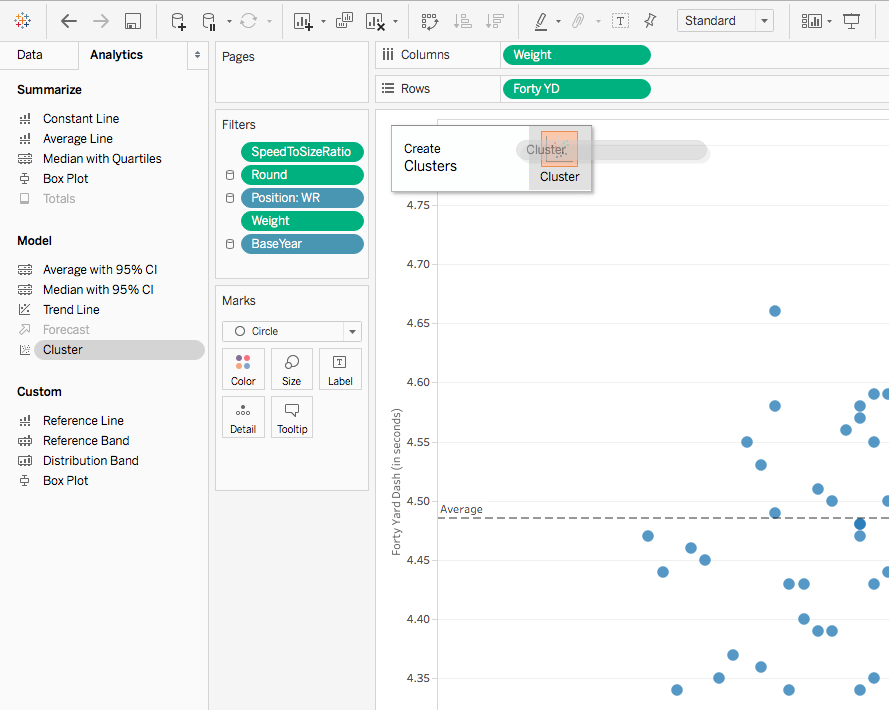The width and height of the screenshot is (889, 710).
Task: Switch to the Data tab
Action: point(30,55)
